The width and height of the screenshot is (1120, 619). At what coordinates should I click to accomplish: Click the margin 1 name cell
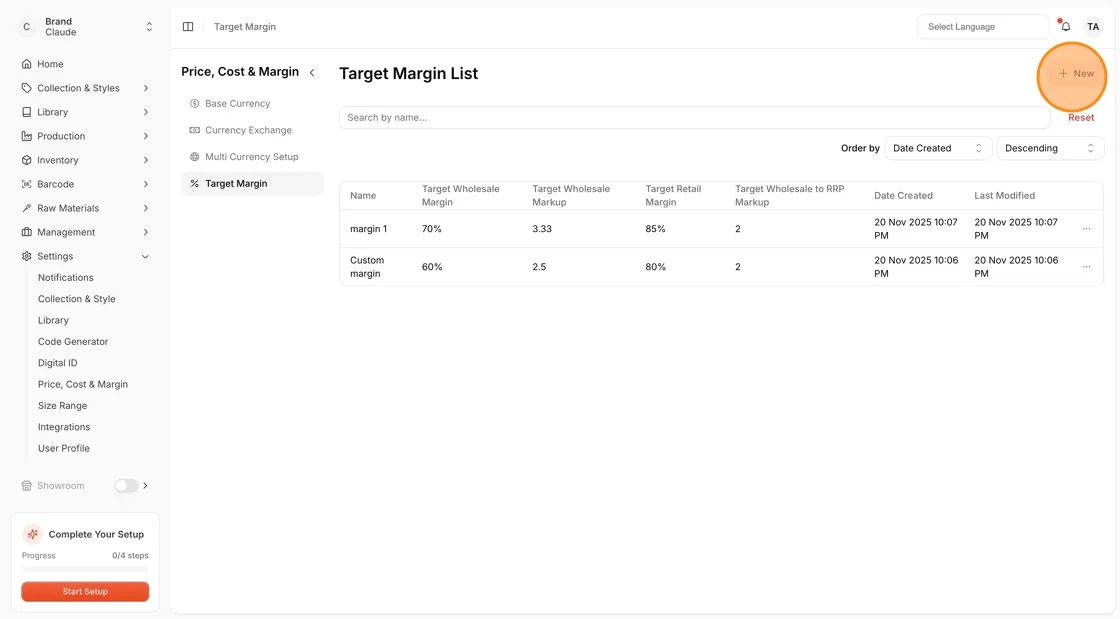click(369, 228)
